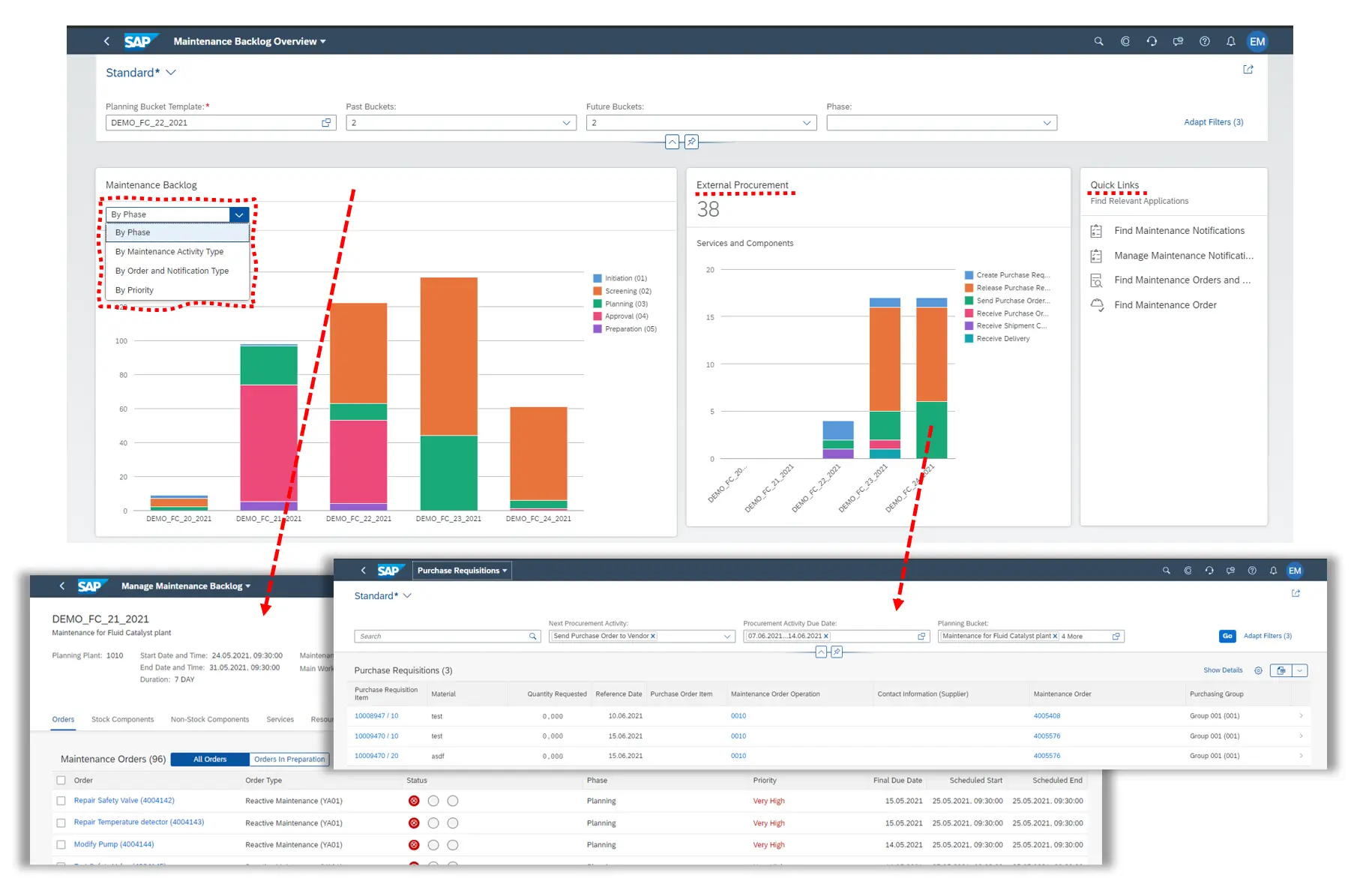Click the Planning (03) legend swatch

coord(598,304)
